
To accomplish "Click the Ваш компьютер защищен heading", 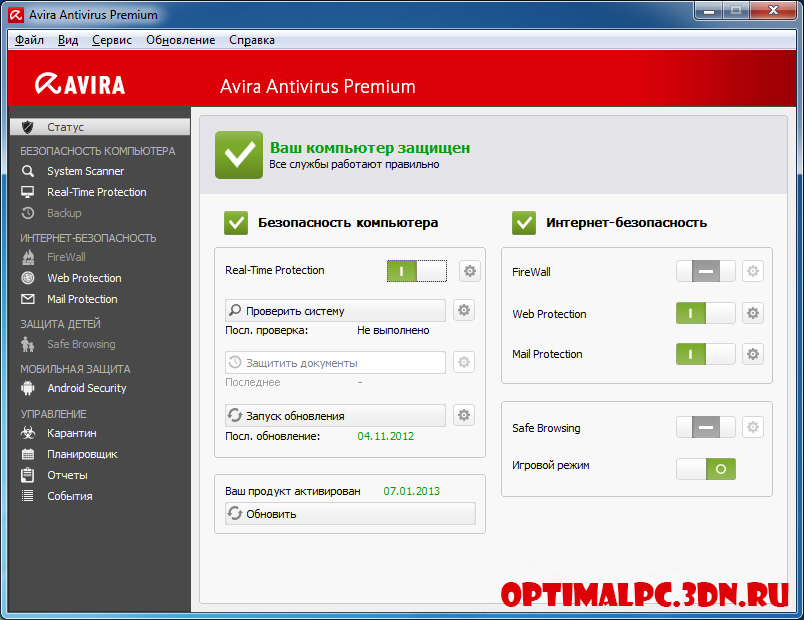I will click(x=370, y=148).
